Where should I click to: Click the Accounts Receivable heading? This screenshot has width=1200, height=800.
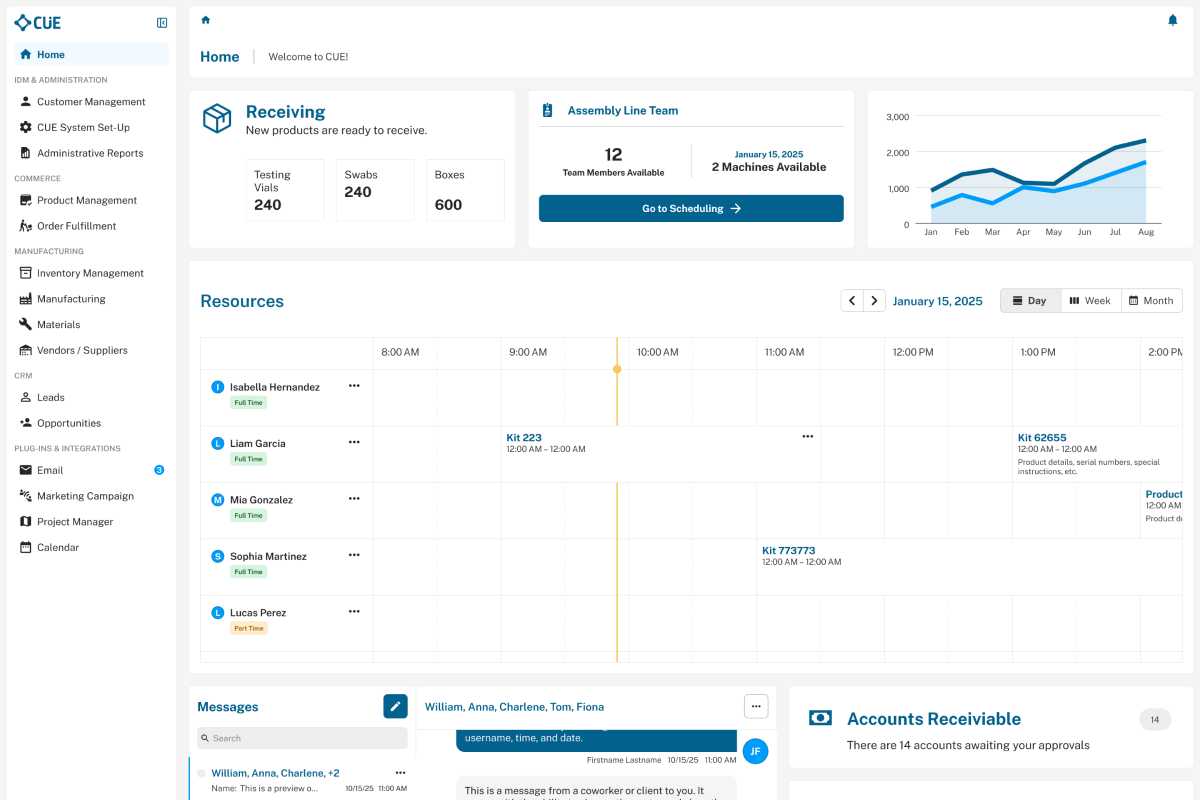tap(934, 719)
